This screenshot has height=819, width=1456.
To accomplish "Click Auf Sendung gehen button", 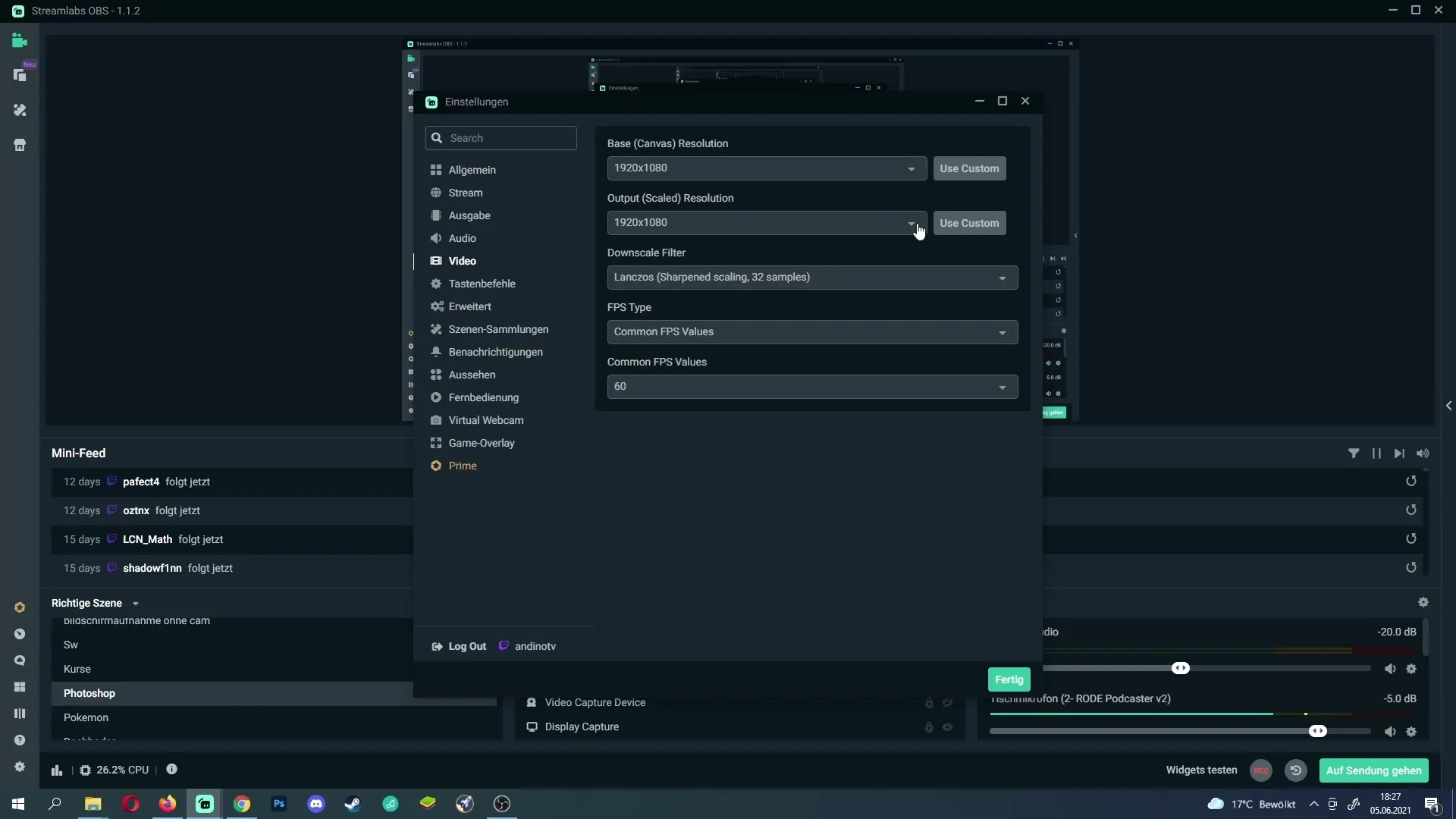I will (x=1373, y=770).
